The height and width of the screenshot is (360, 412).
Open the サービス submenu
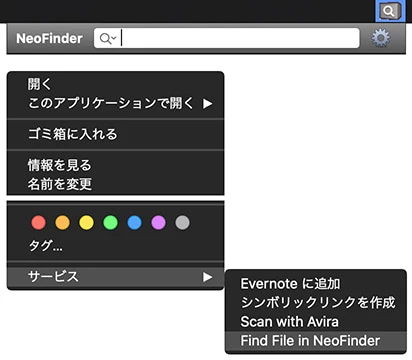[115, 277]
